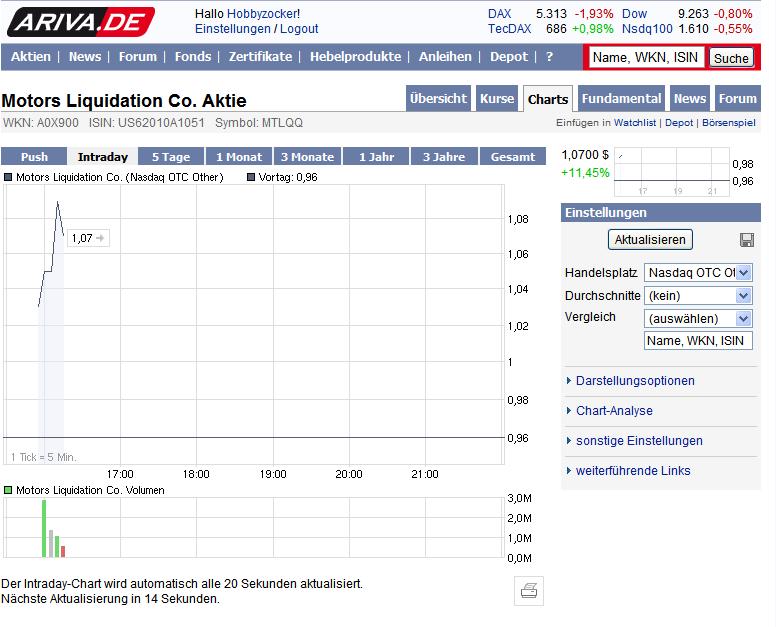The width and height of the screenshot is (776, 627).
Task: Click the Watchlist link
Action: coord(635,123)
